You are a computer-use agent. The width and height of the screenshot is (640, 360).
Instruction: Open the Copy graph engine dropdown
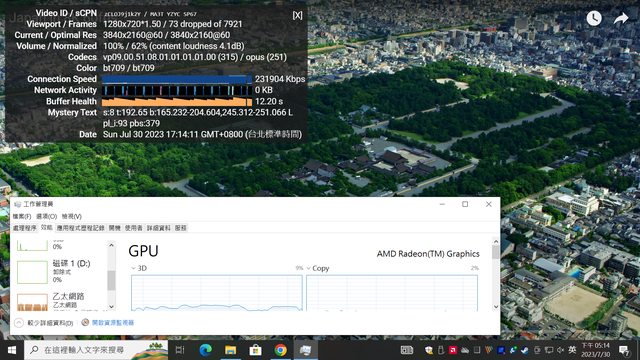(309, 268)
